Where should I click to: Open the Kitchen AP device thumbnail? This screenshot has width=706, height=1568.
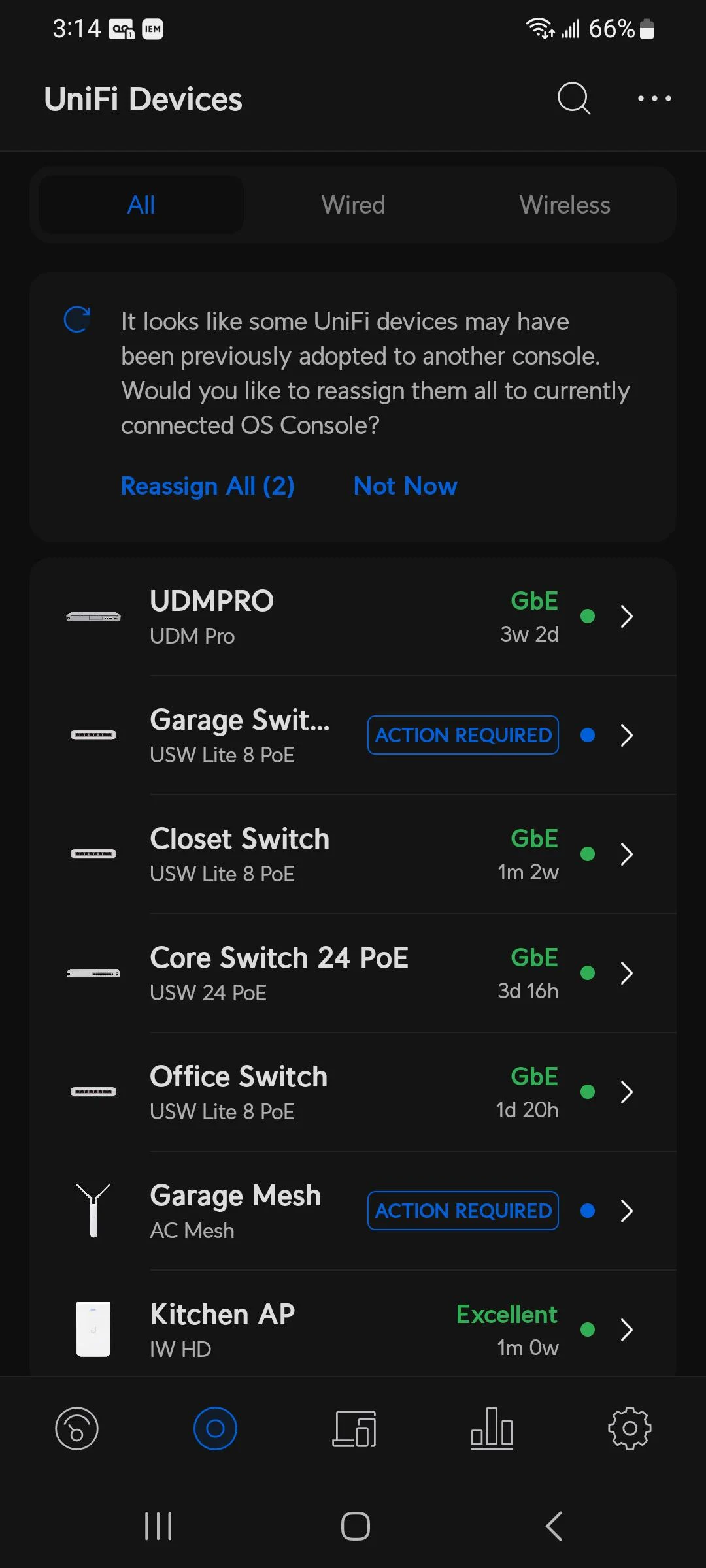click(93, 1330)
